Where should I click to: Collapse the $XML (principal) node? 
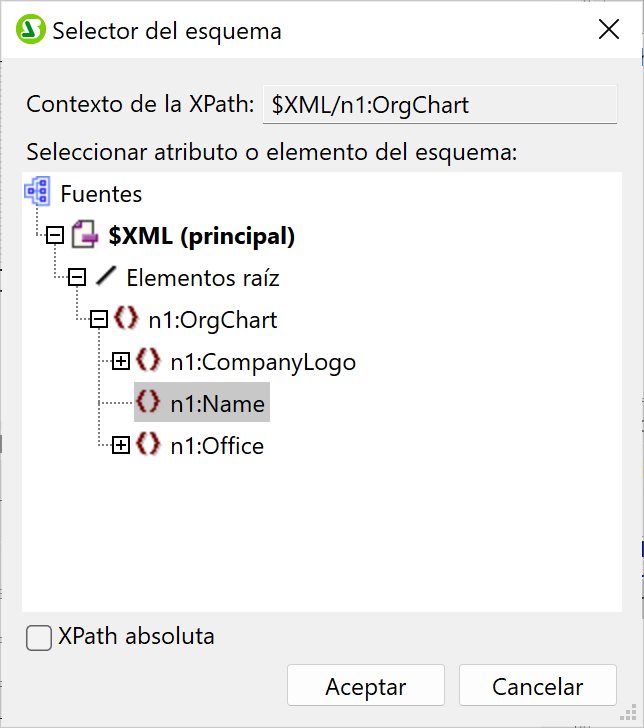55,236
